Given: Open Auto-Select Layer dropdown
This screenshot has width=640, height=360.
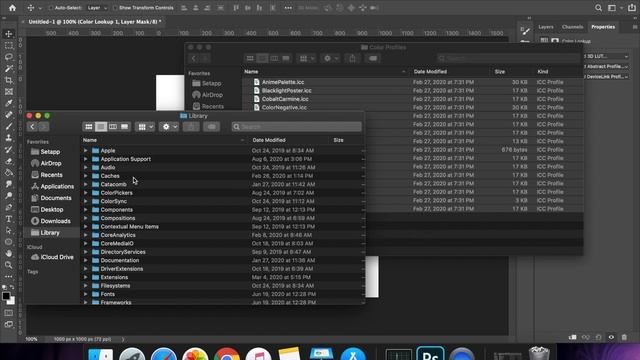Looking at the screenshot, I should [x=97, y=8].
